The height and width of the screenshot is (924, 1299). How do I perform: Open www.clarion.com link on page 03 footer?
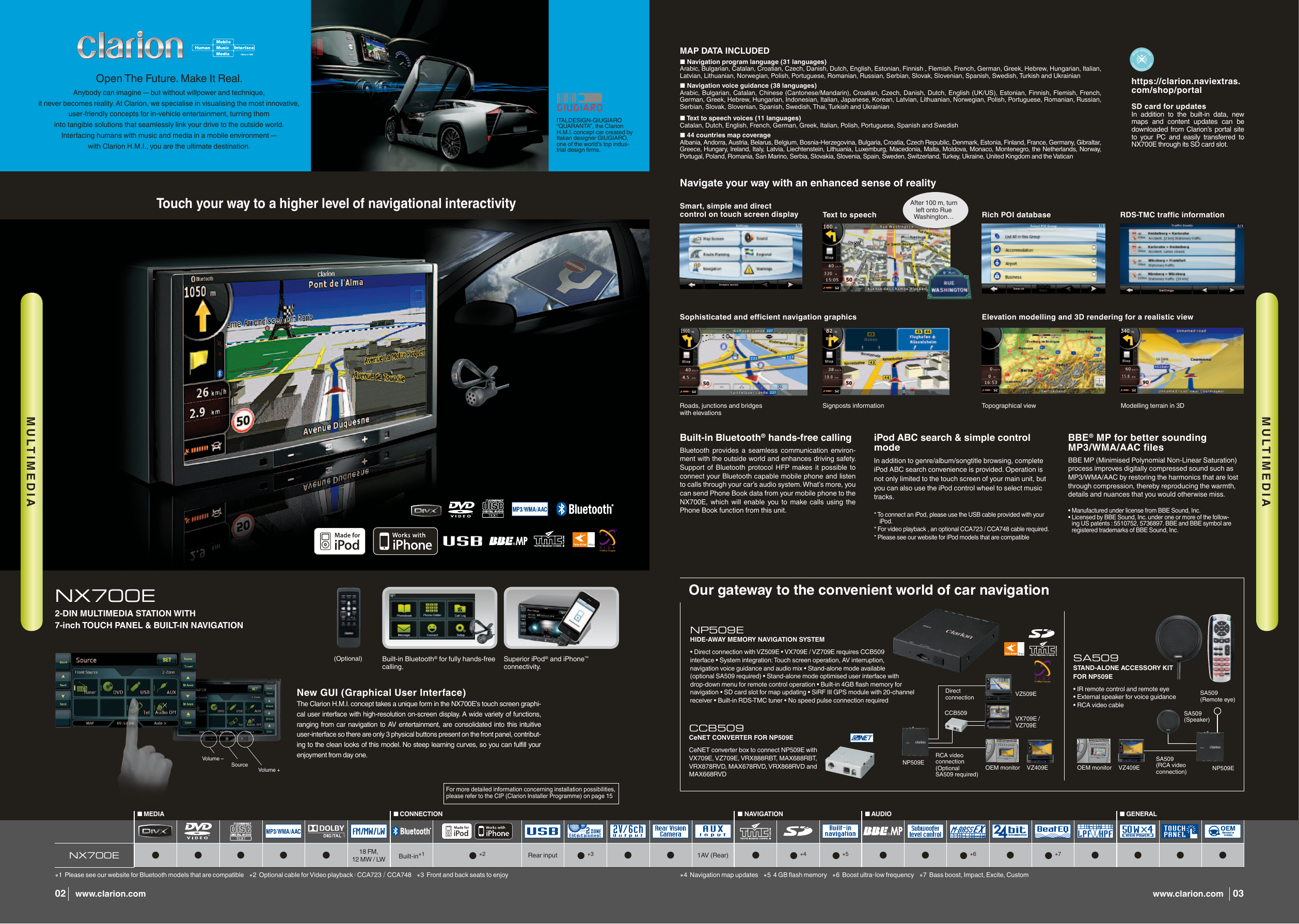[x=1188, y=894]
